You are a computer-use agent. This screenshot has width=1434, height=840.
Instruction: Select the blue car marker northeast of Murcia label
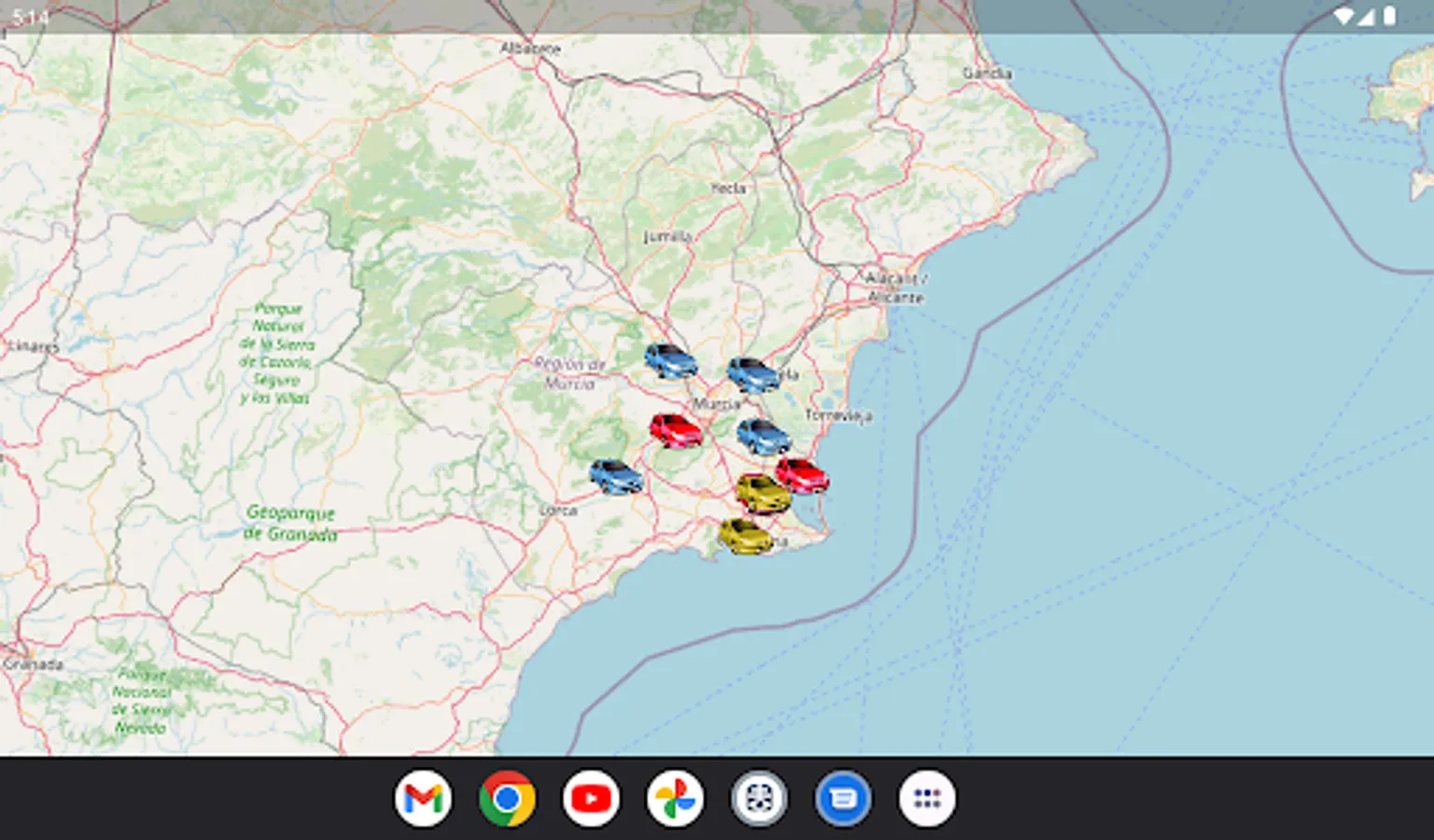click(x=753, y=374)
